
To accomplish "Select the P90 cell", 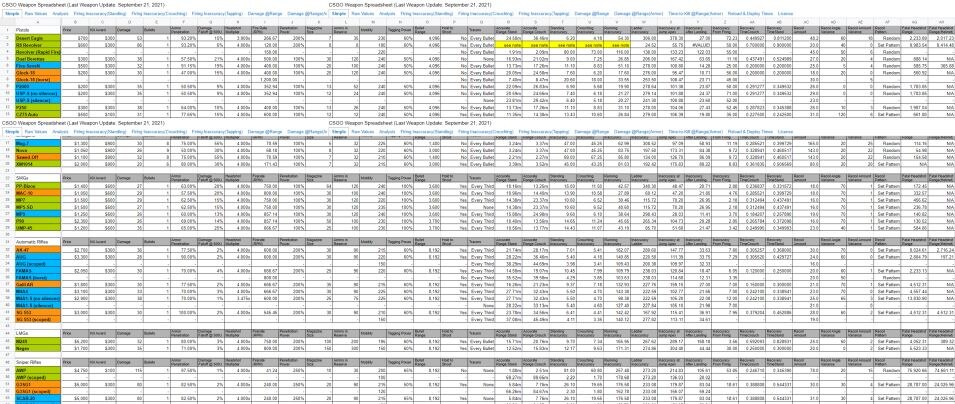I will point(37,221).
